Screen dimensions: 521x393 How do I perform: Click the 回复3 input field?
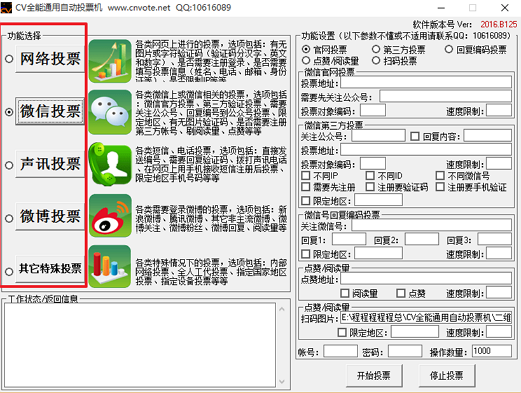point(495,239)
